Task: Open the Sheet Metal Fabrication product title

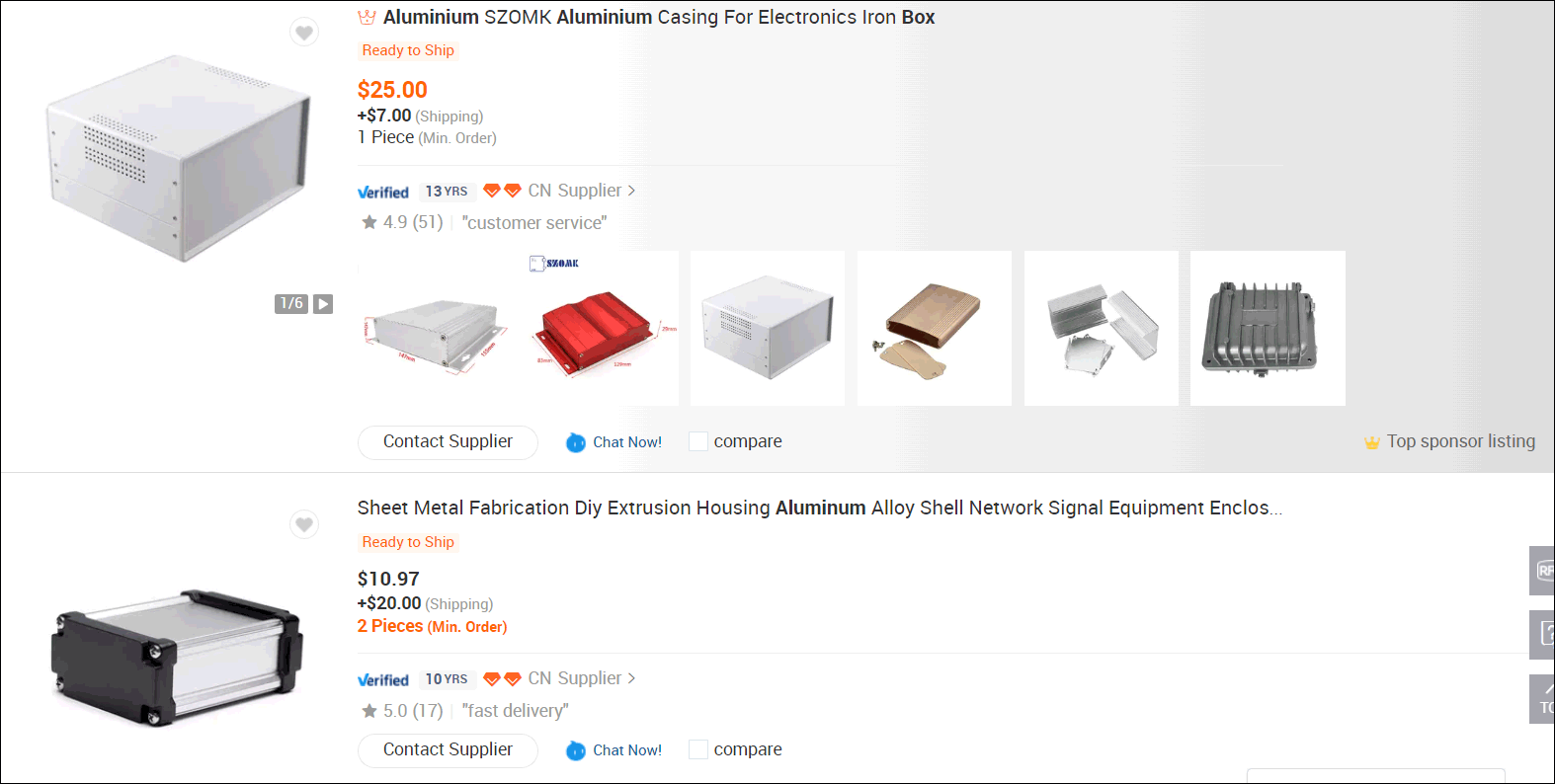Action: pos(819,509)
